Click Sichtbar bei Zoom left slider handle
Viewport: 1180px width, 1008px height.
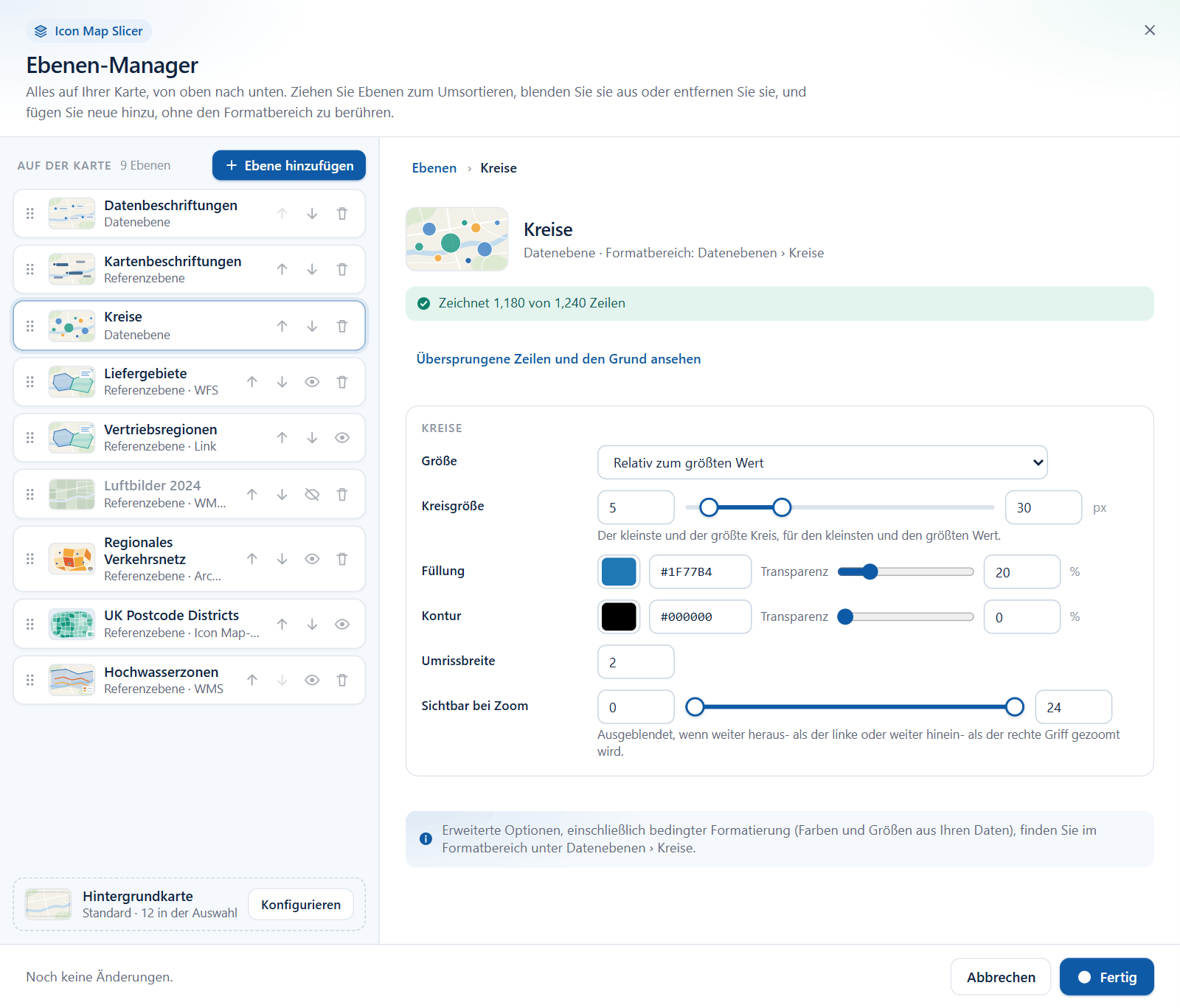[695, 707]
